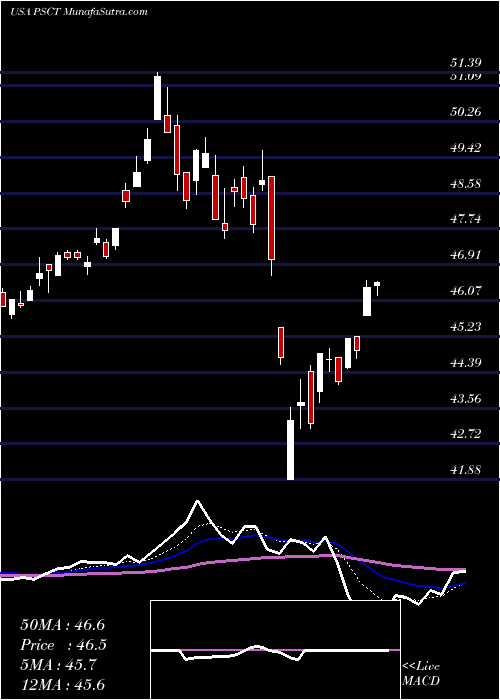
Task: Click the '<<Live MACD' label
Action: (x=421, y=674)
